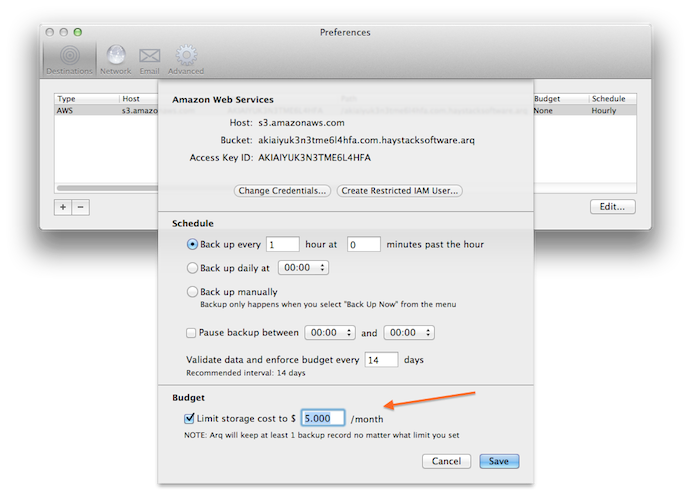Click the Schedule column header
Screen dimensions: 691x491
[x=612, y=99]
